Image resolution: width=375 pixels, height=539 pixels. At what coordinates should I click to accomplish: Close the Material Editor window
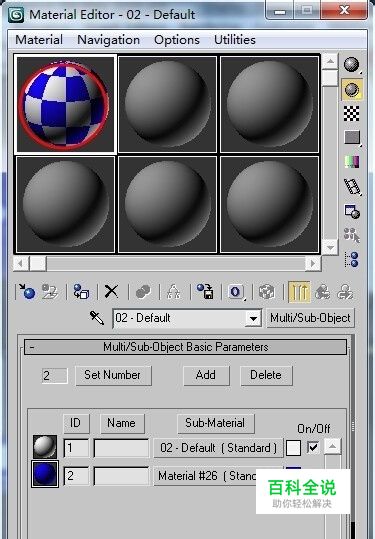click(344, 10)
